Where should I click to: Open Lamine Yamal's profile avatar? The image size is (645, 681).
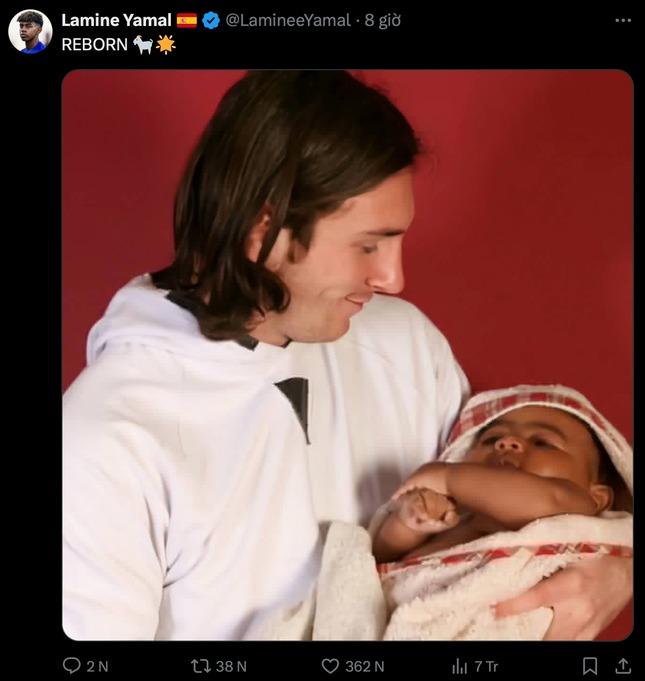click(30, 32)
